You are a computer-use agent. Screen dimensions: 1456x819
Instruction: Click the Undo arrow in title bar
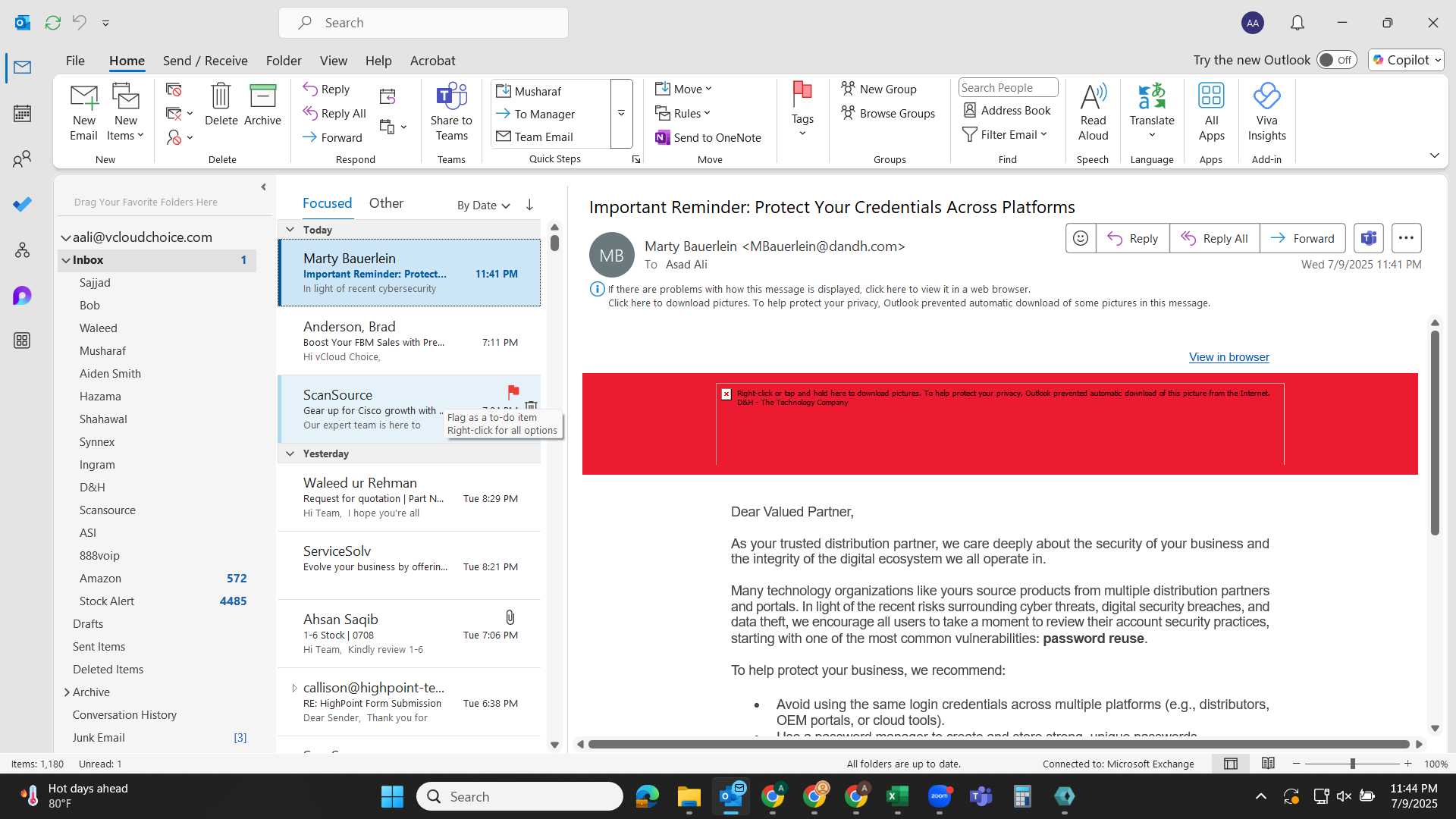coord(80,23)
